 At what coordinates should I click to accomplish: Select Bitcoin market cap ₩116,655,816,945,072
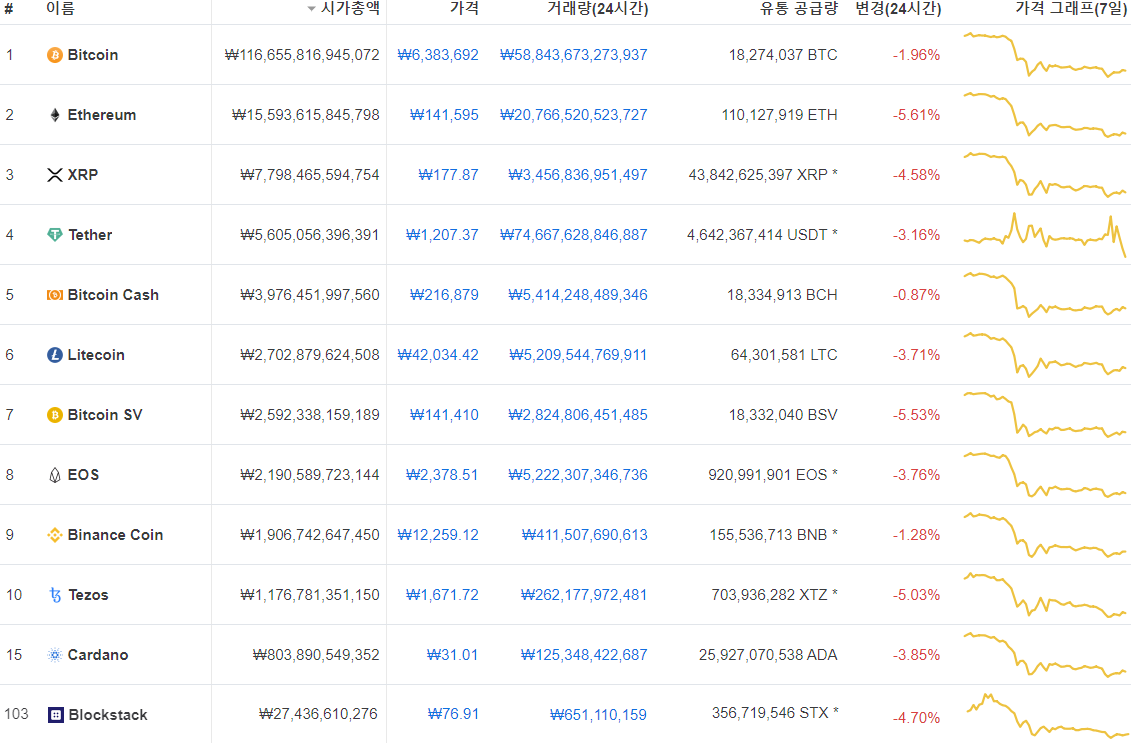tap(302, 55)
